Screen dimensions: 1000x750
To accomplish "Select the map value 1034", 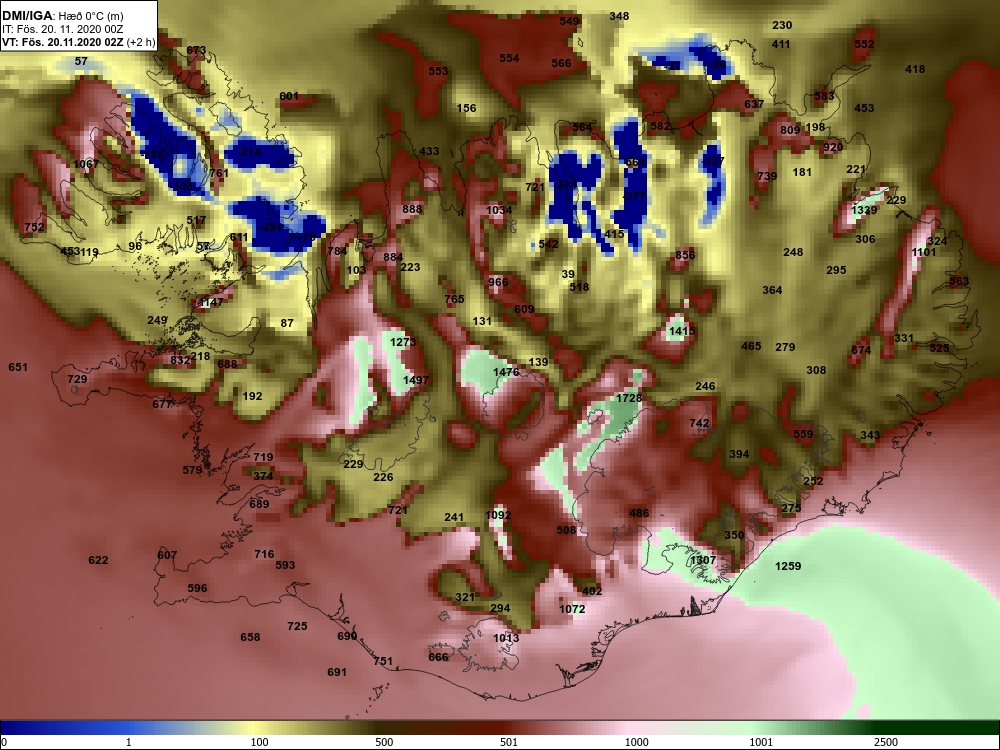I will click(x=499, y=210).
